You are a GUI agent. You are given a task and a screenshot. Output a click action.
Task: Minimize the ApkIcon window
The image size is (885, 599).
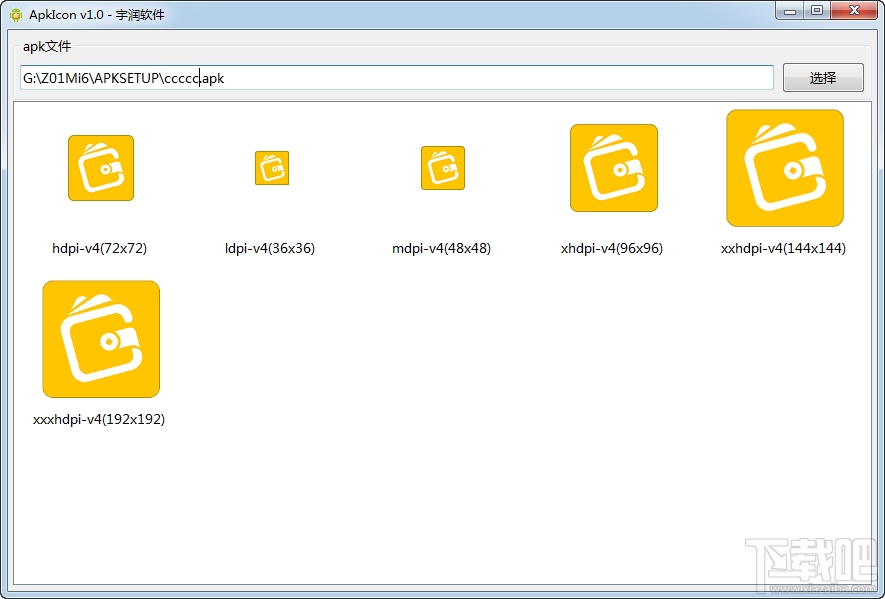point(790,11)
